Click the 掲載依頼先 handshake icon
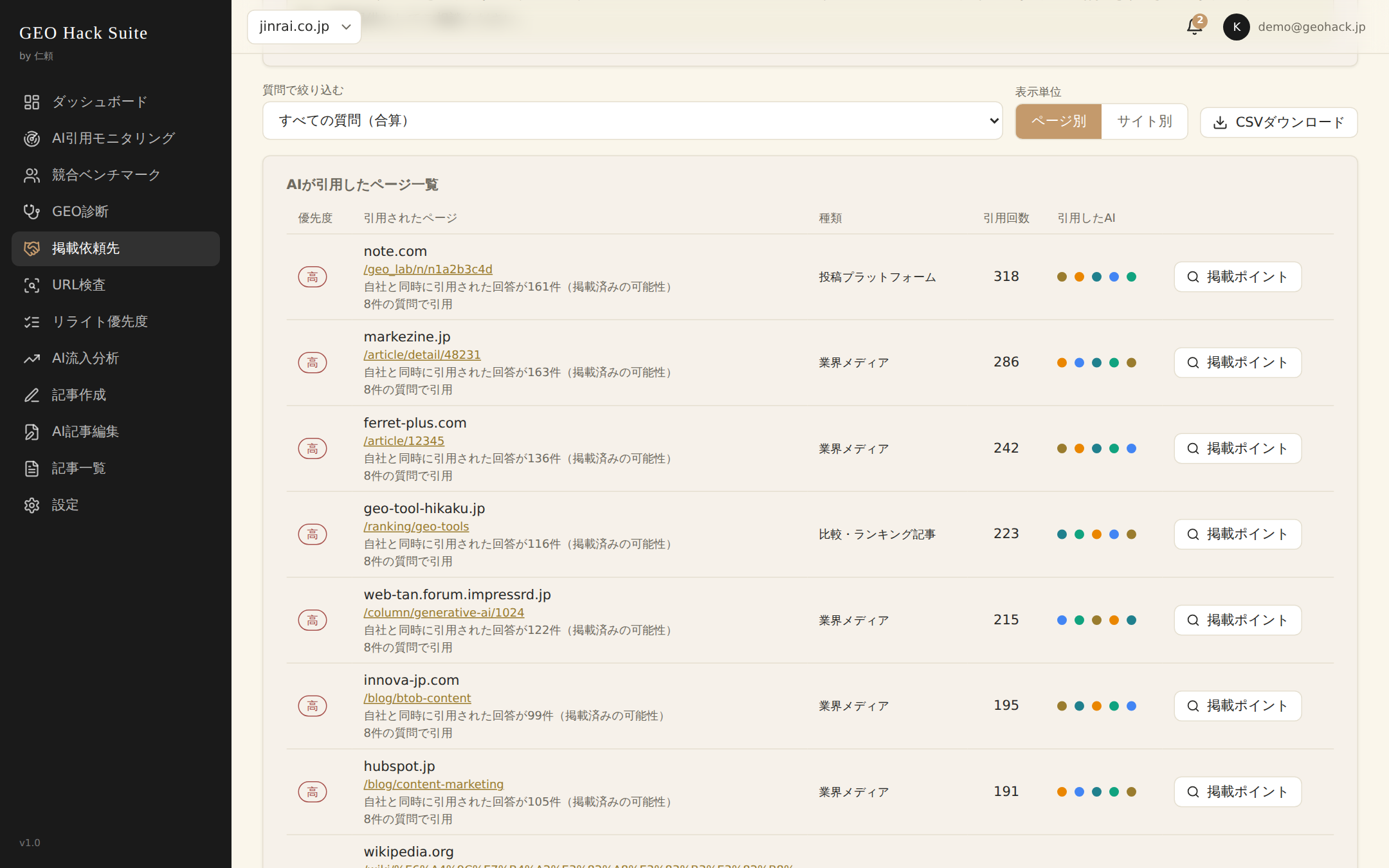The image size is (1389, 868). click(32, 248)
